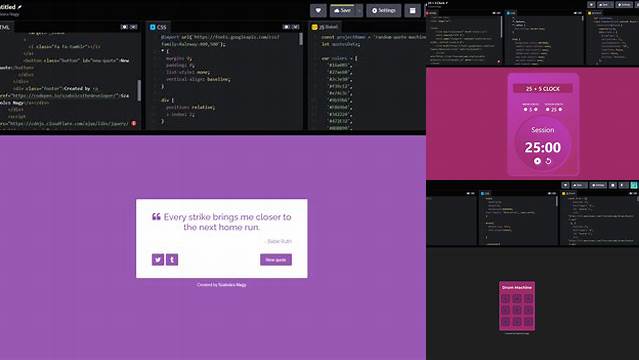The height and width of the screenshot is (360, 639).
Task: Select the JS Babel editor tab
Action: point(325,27)
